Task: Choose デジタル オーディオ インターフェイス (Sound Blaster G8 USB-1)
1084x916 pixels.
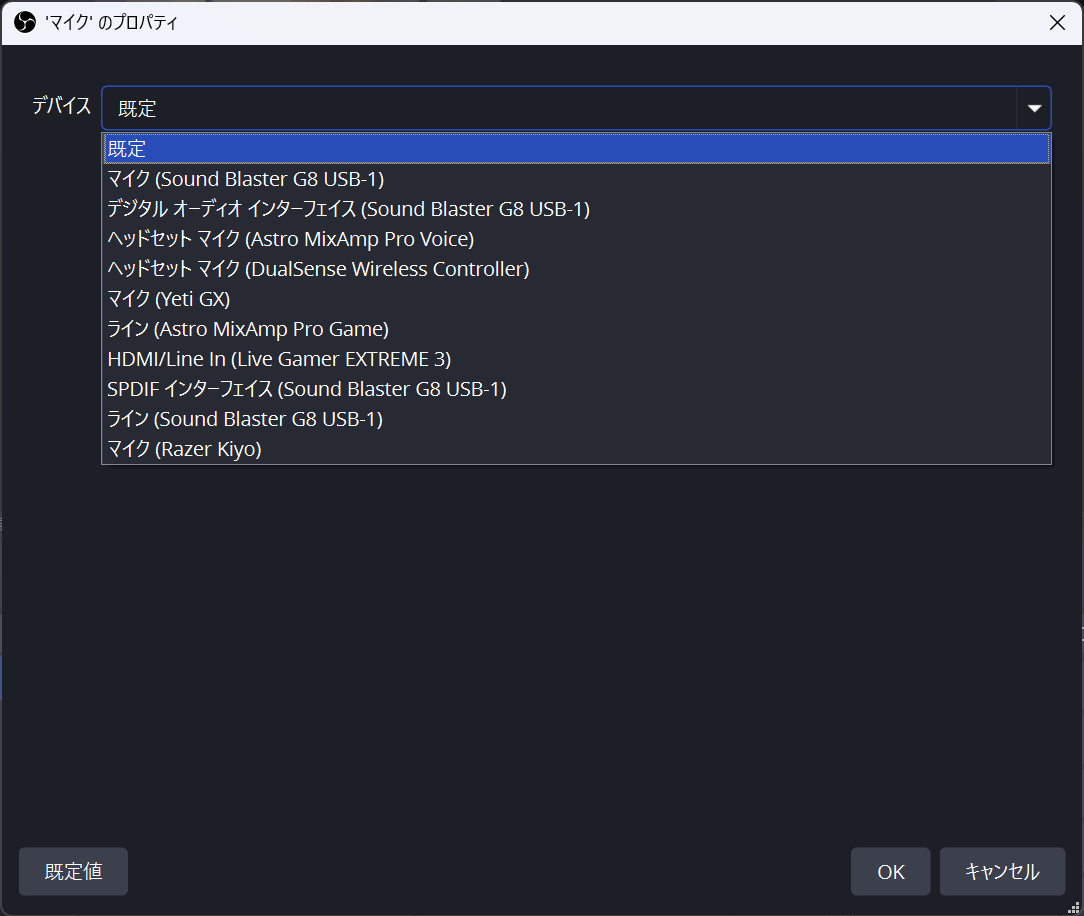Action: 348,209
